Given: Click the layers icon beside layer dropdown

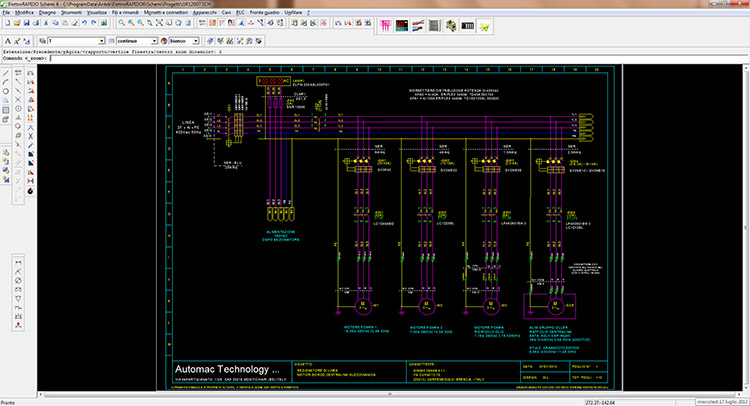Looking at the screenshot, I should point(42,41).
